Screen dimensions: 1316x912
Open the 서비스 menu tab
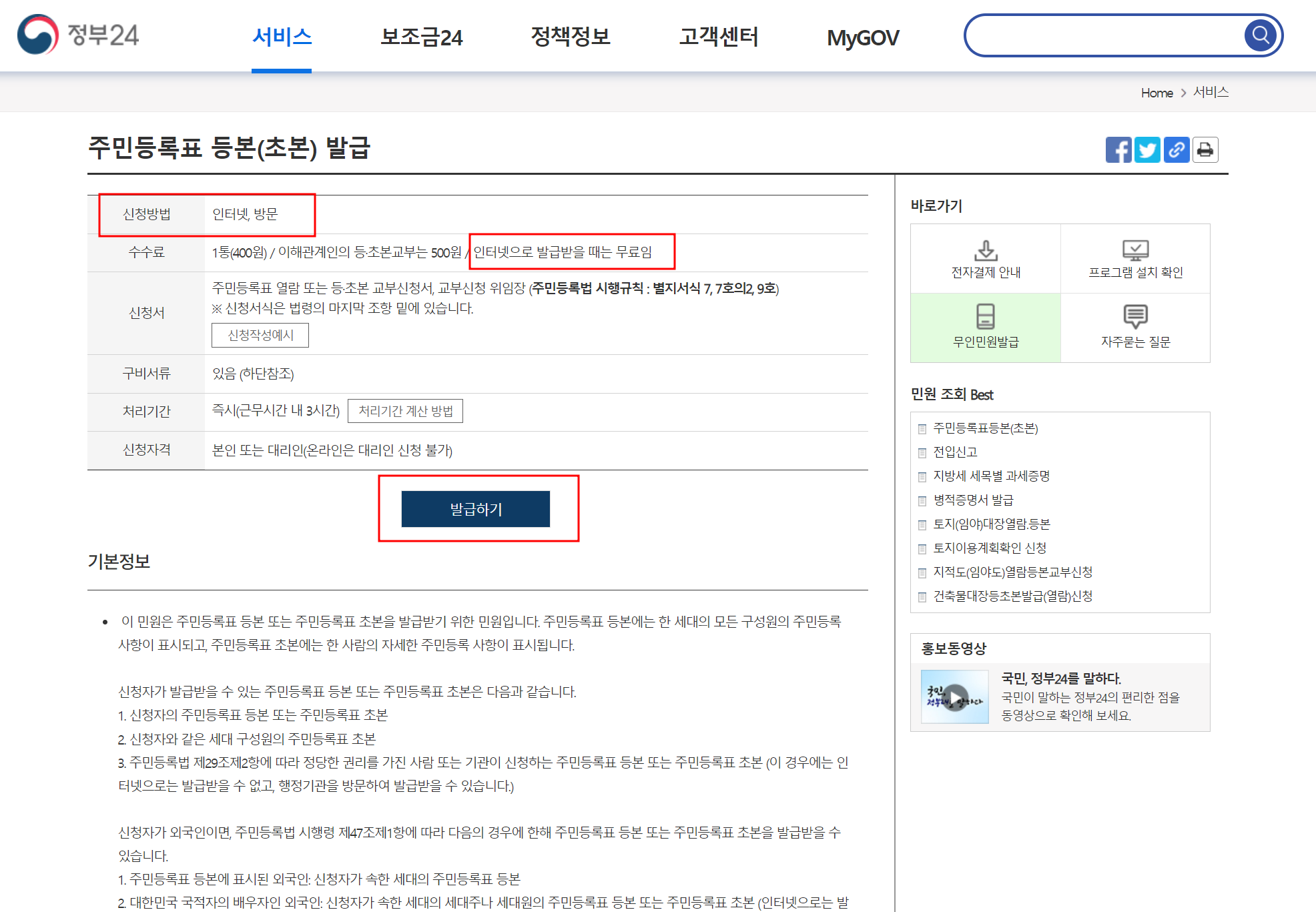(x=282, y=37)
